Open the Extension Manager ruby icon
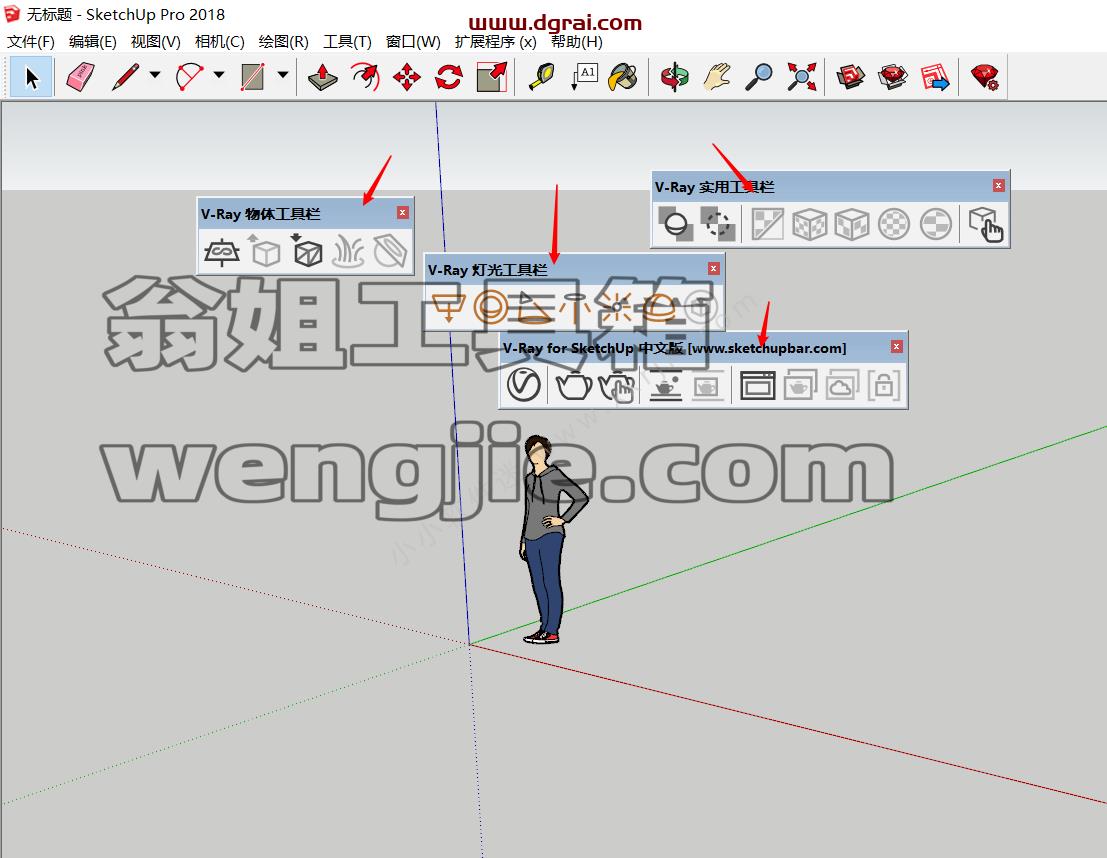Image resolution: width=1107 pixels, height=858 pixels. 985,77
